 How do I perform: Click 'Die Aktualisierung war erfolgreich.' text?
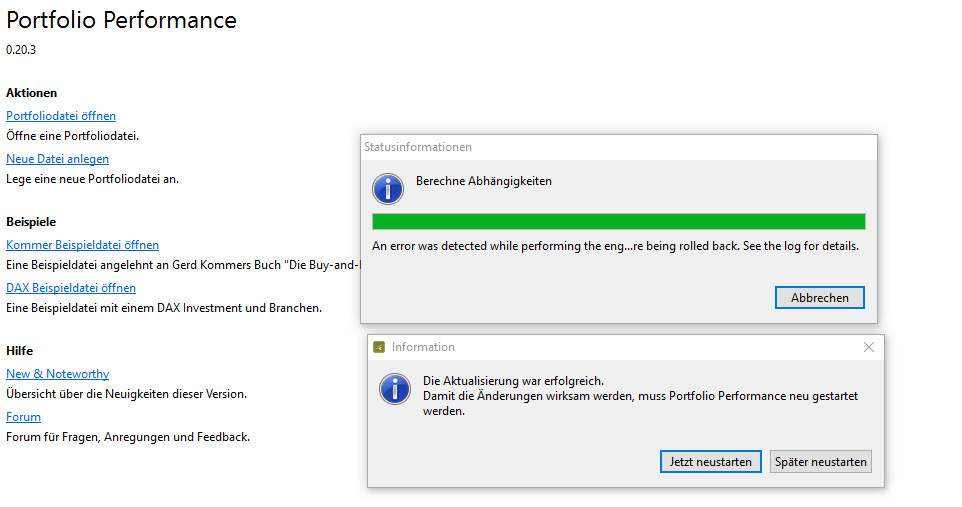tap(514, 381)
